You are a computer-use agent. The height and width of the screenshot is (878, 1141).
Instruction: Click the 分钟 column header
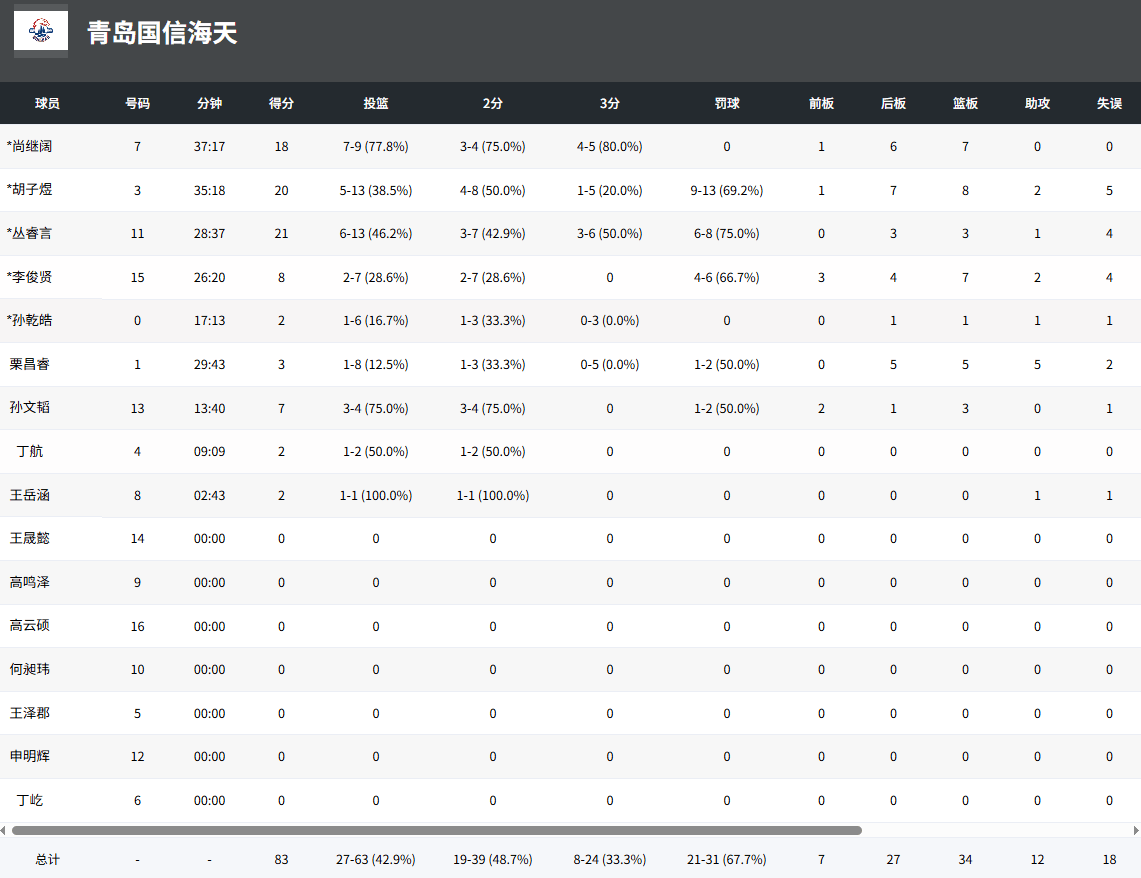click(209, 103)
